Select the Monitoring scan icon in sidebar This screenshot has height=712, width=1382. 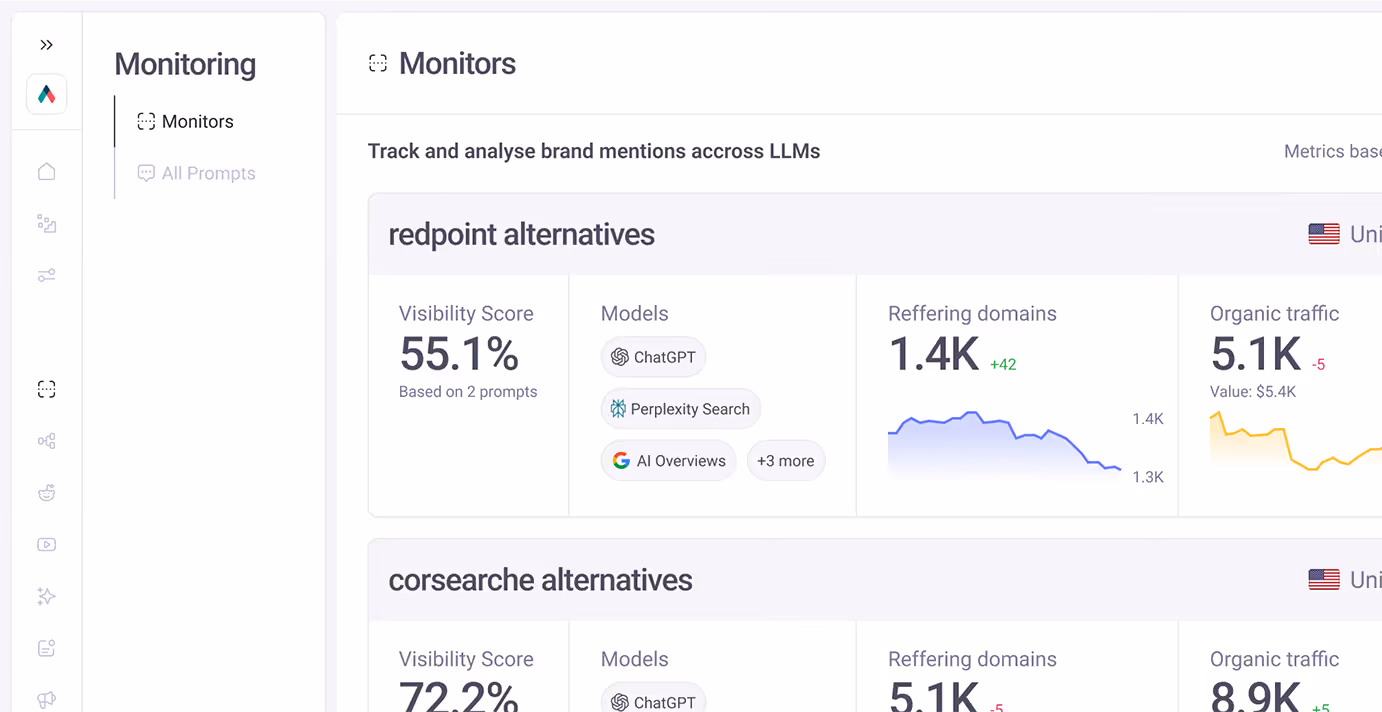point(46,389)
